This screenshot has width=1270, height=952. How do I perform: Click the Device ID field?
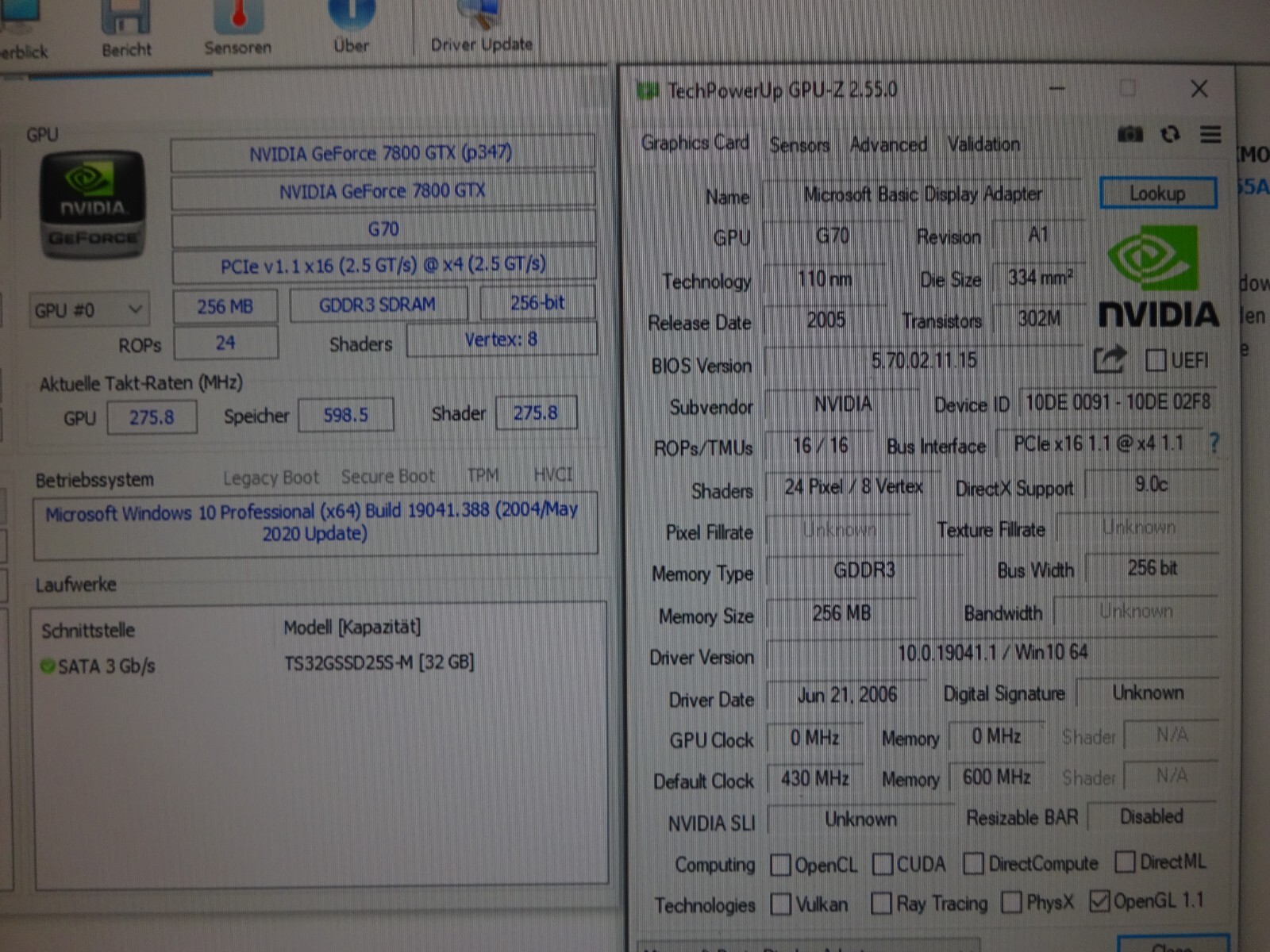(x=1118, y=402)
